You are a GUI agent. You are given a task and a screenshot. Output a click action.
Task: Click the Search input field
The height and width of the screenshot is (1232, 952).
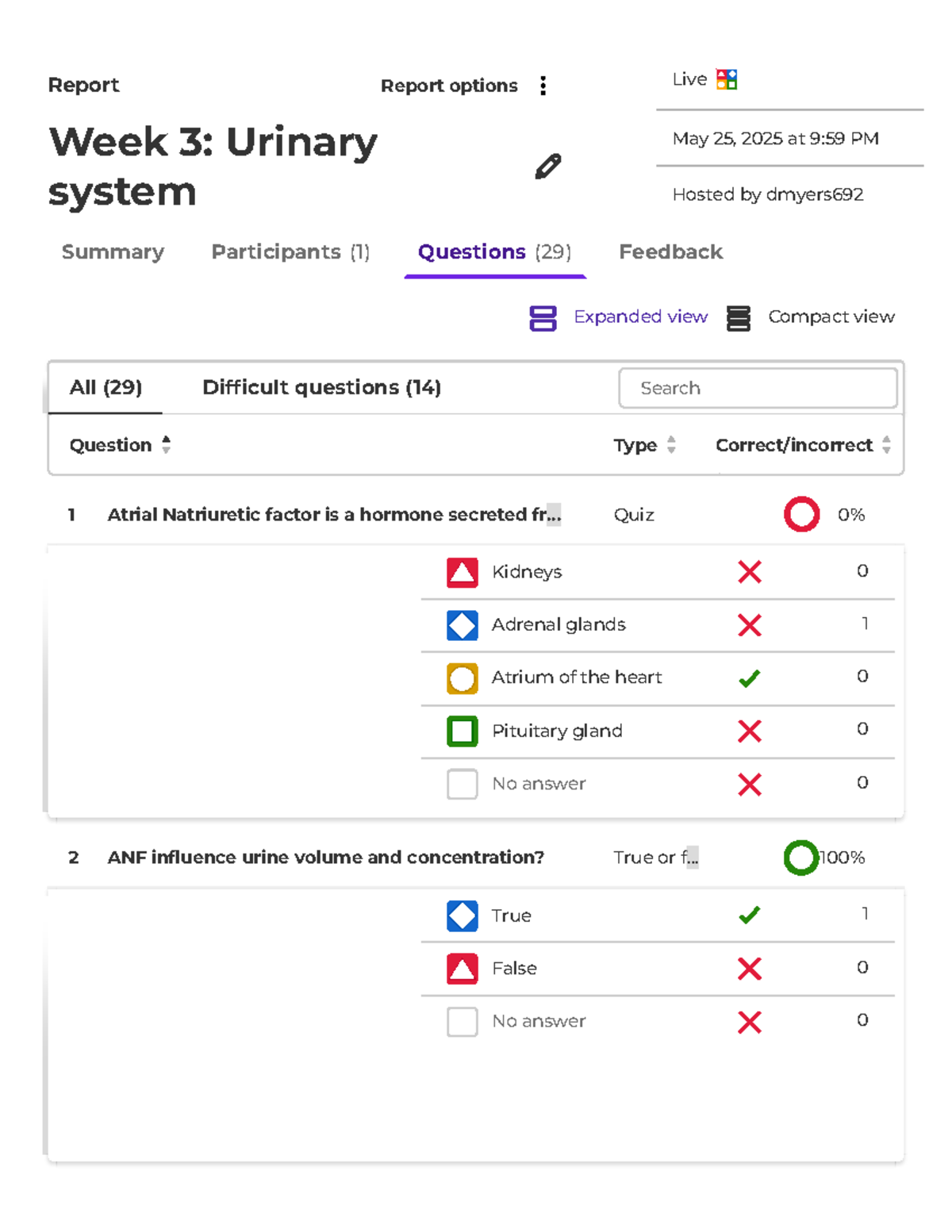tap(758, 388)
